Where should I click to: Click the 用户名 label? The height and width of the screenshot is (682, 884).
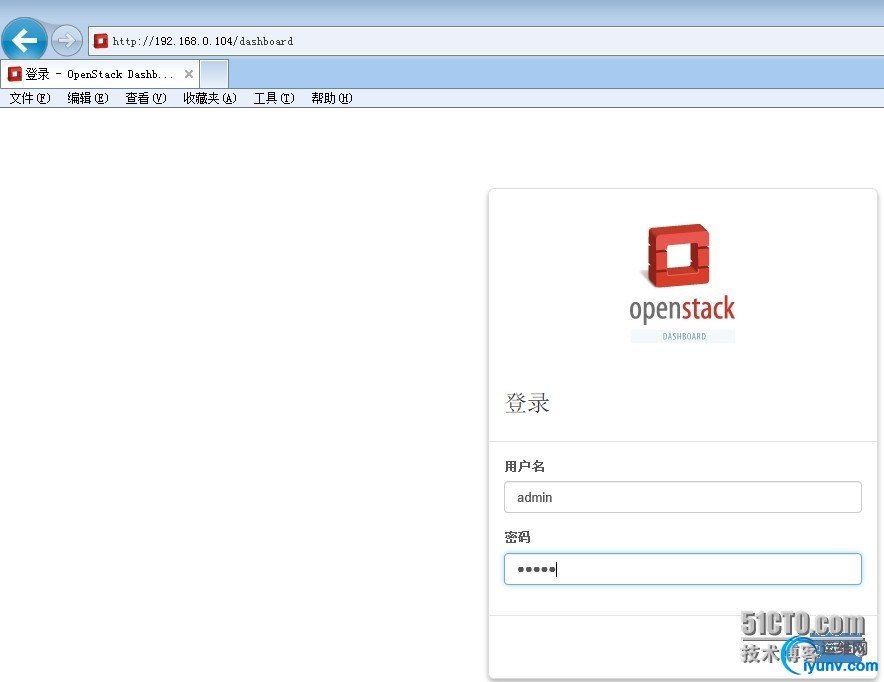click(x=524, y=466)
